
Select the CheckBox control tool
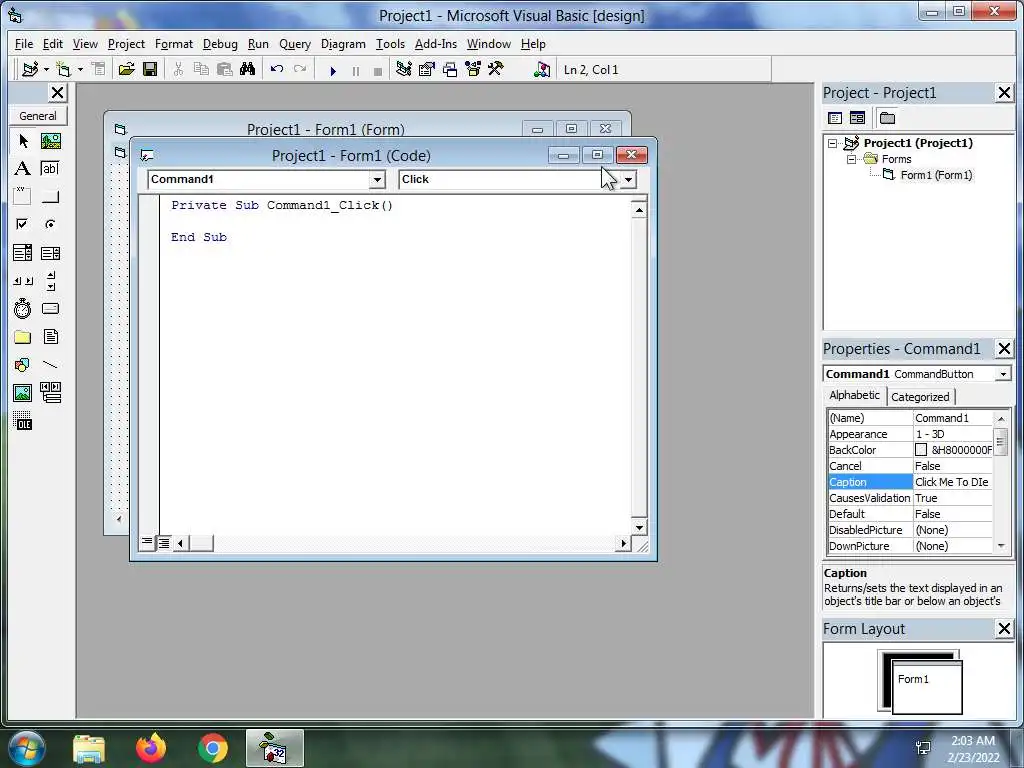23,224
